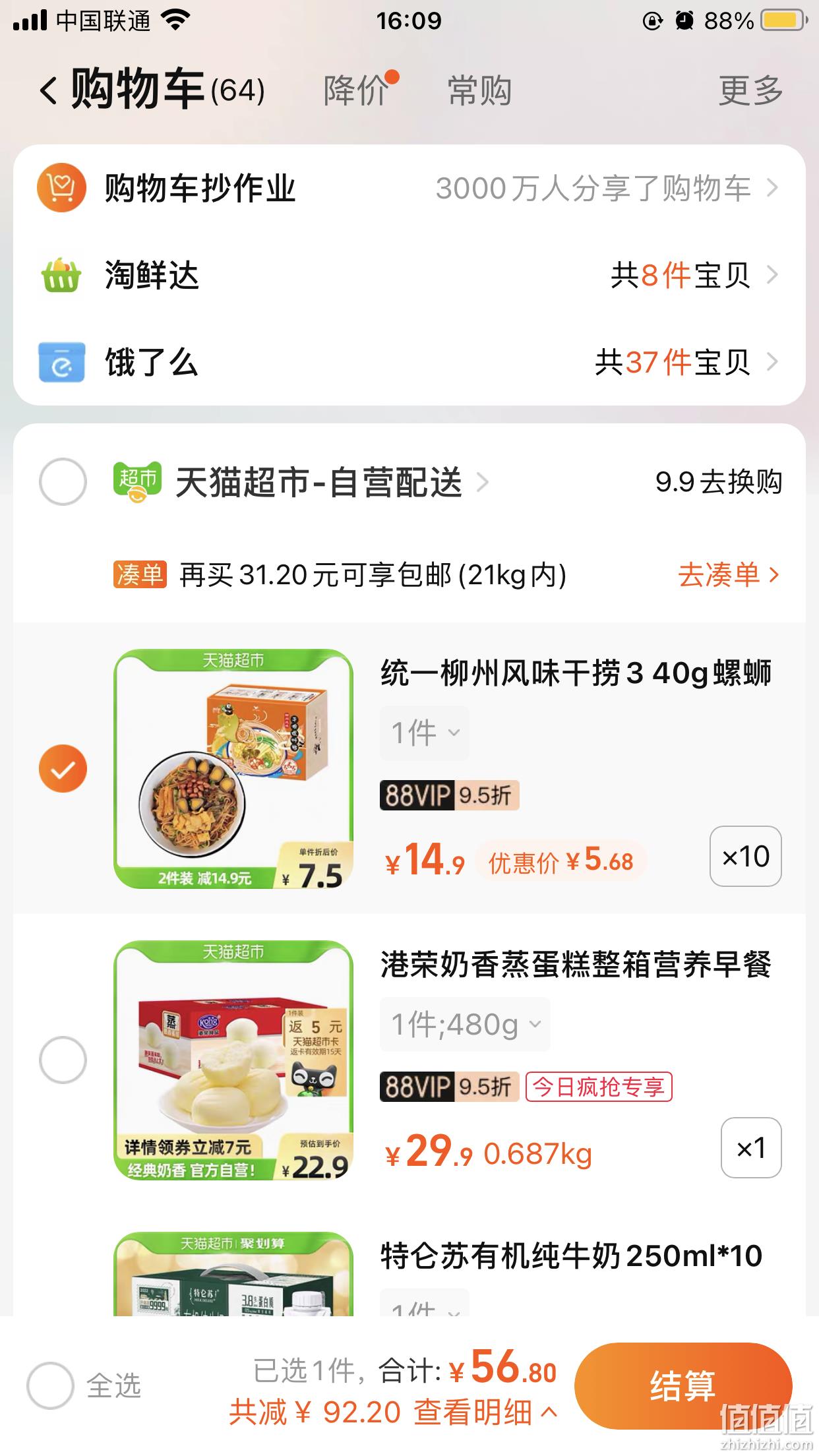Toggle the 全选 select-all circle
This screenshot has width=819, height=1456.
coord(50,1385)
